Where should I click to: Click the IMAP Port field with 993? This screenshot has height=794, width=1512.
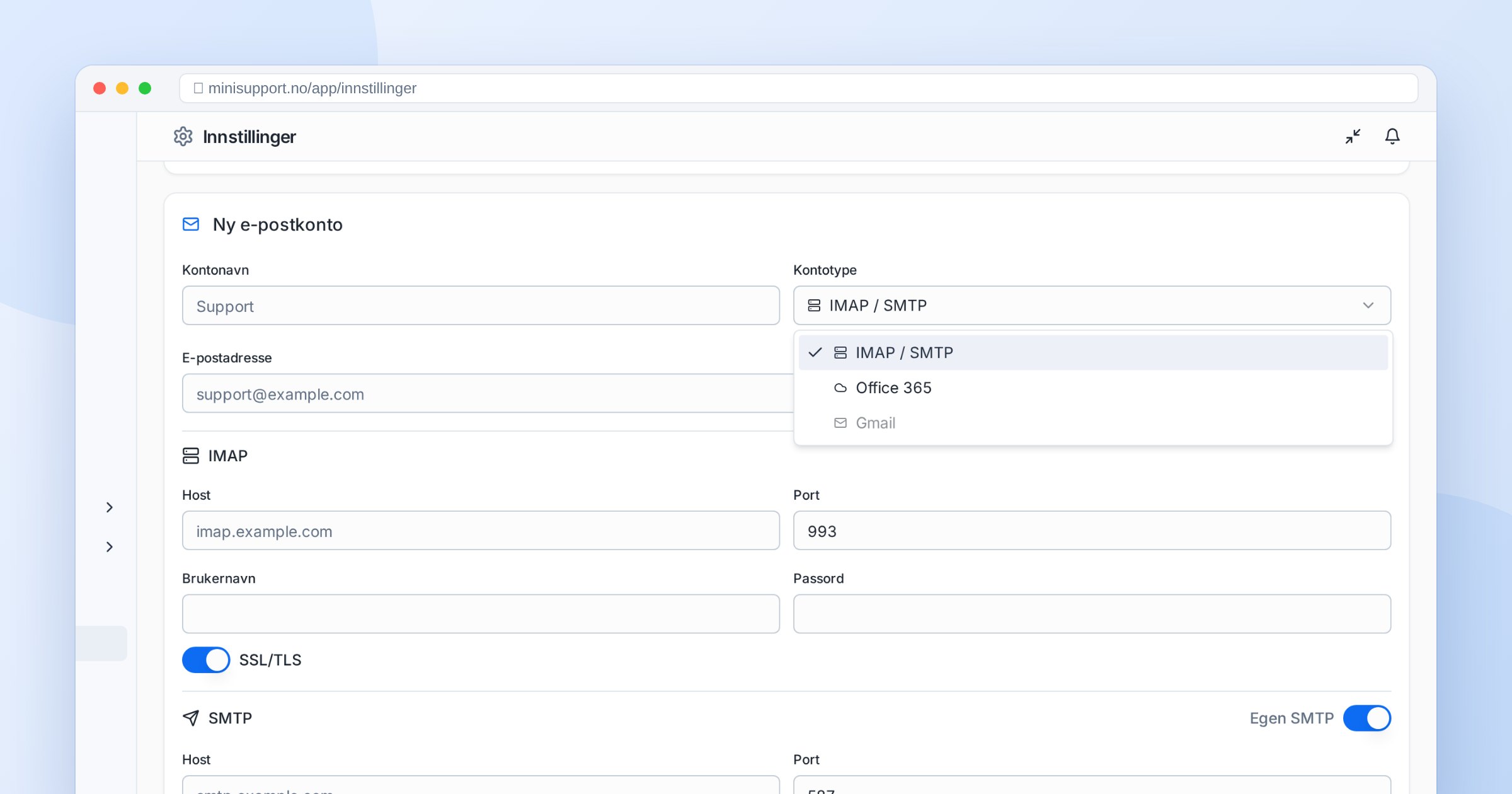point(1092,531)
